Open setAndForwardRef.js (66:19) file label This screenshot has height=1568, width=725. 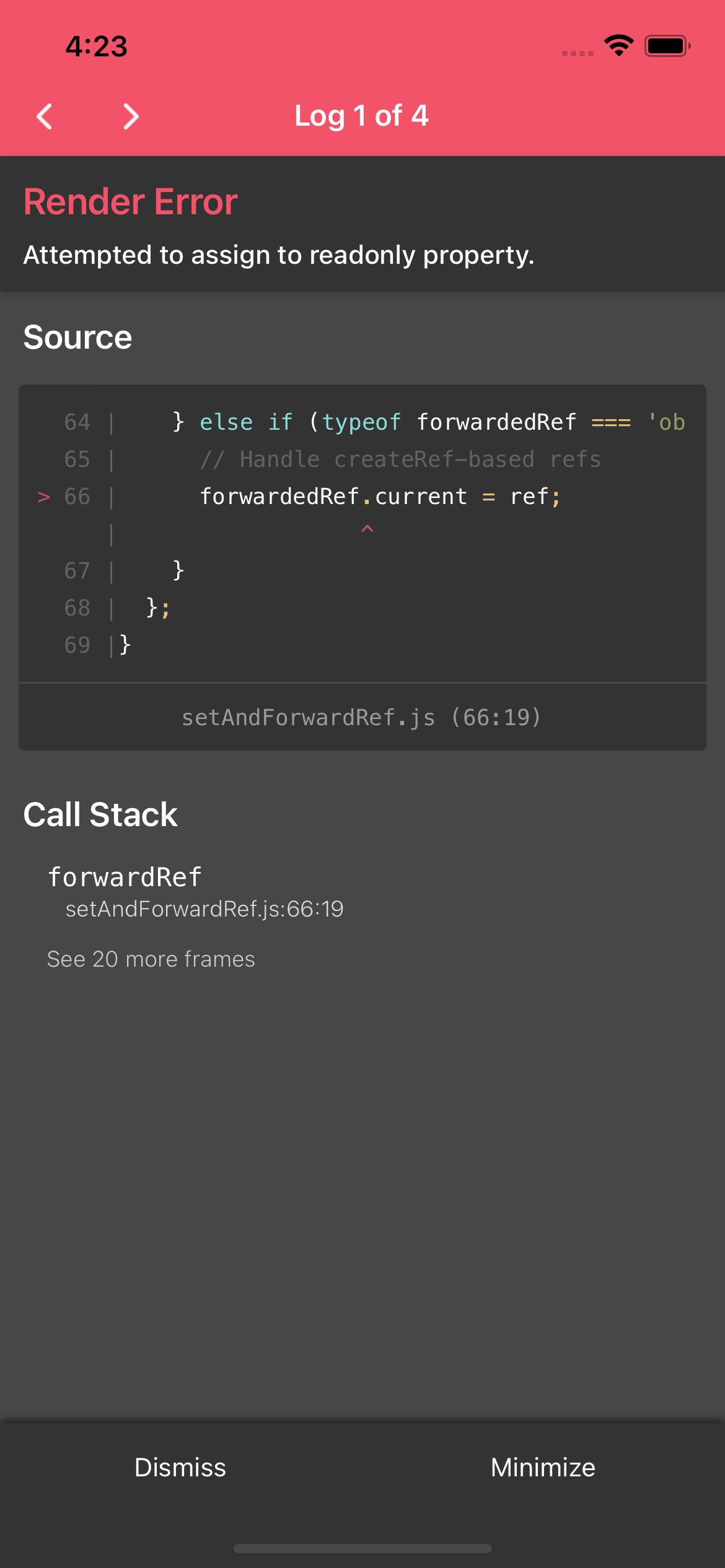coord(362,717)
